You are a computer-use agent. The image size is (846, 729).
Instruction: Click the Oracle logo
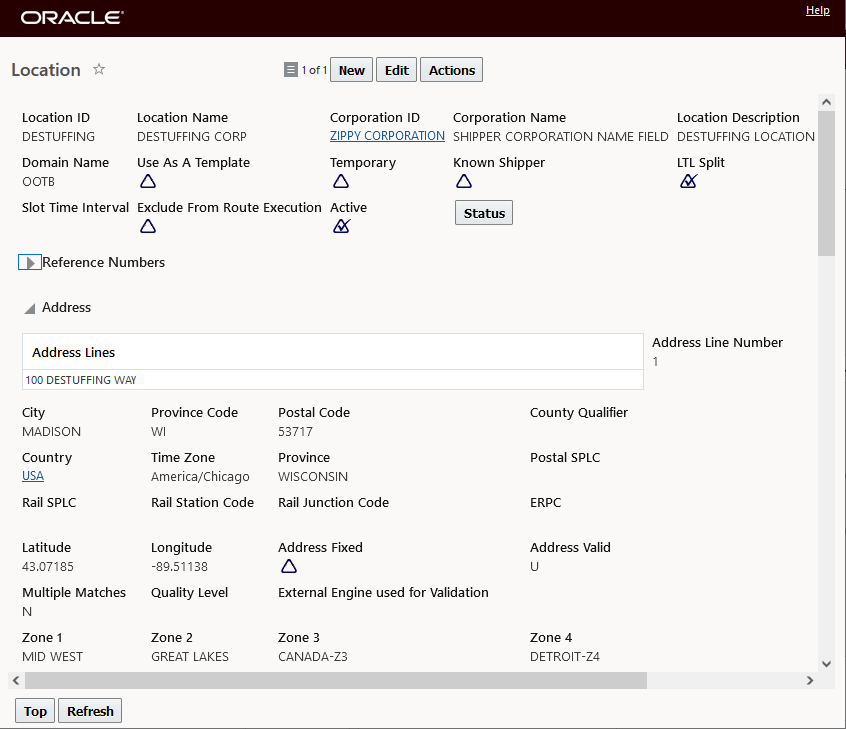[x=72, y=18]
